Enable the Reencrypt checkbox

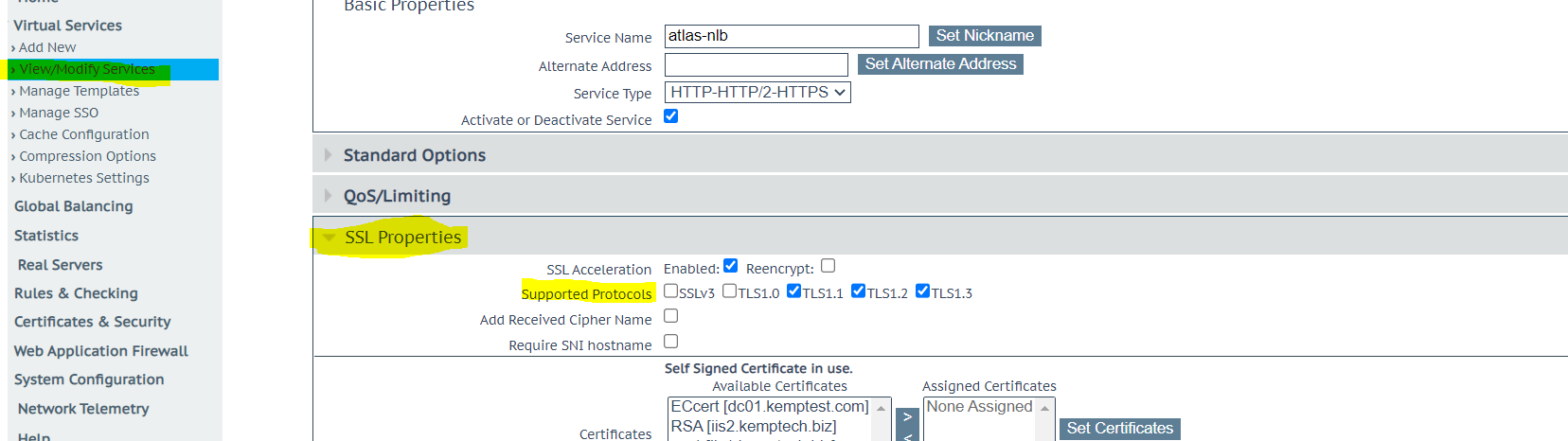829,266
